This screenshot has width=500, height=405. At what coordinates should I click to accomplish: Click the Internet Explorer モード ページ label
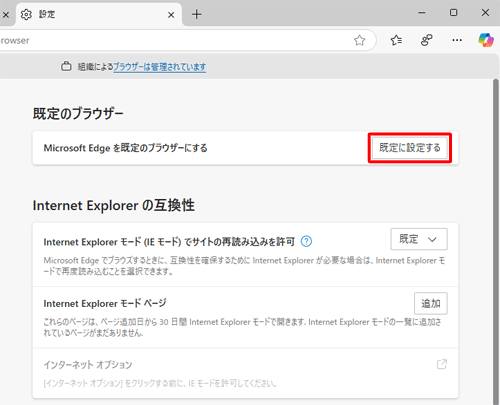[x=105, y=303]
